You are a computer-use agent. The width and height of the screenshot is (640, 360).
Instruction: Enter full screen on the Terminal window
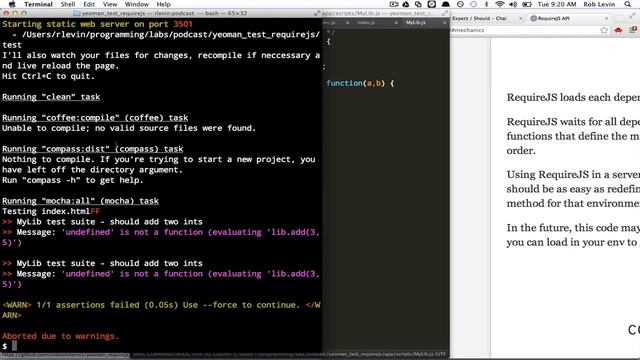[317, 13]
